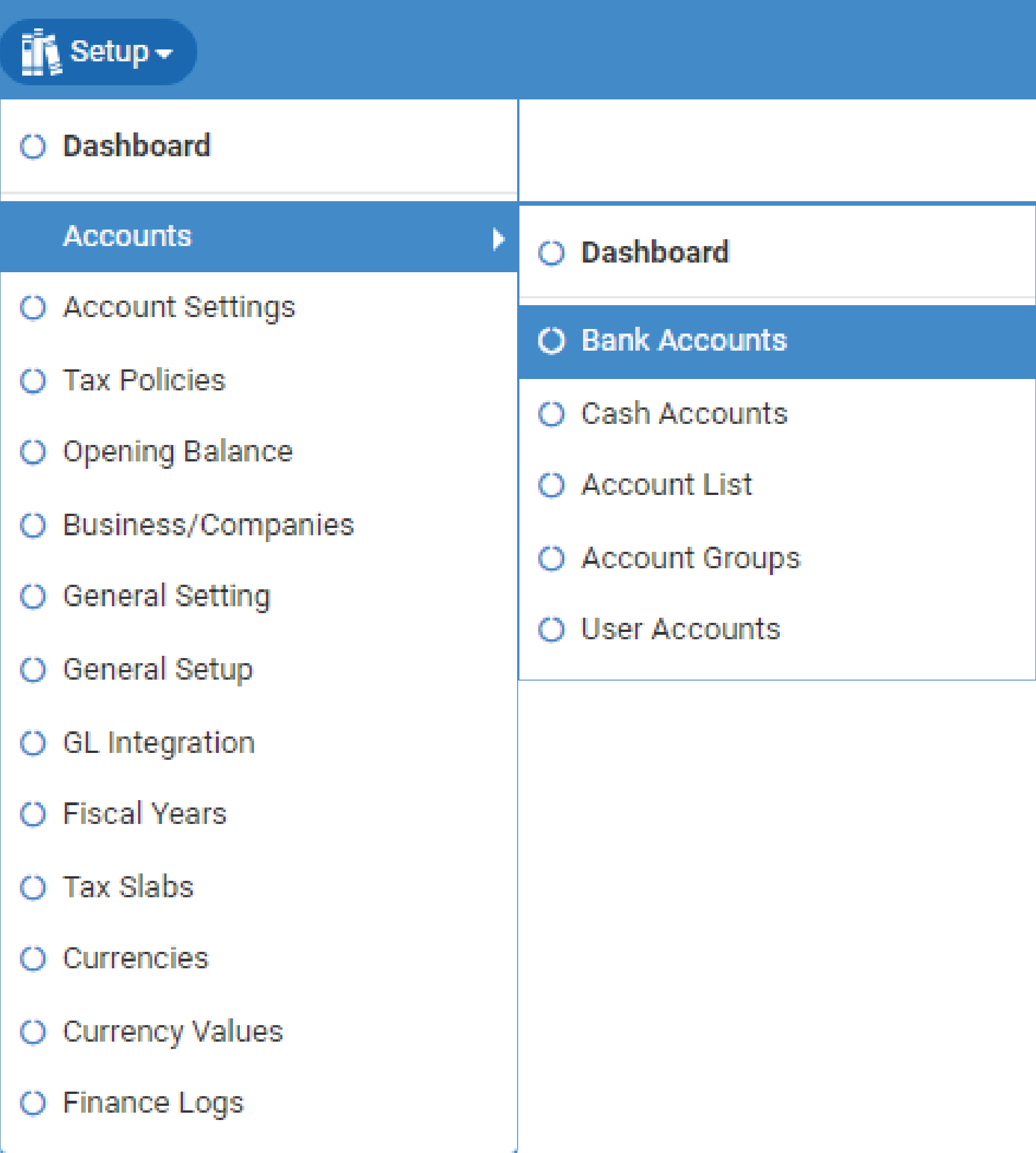Go to Account List
Viewport: 1036px width, 1153px height.
[x=666, y=485]
